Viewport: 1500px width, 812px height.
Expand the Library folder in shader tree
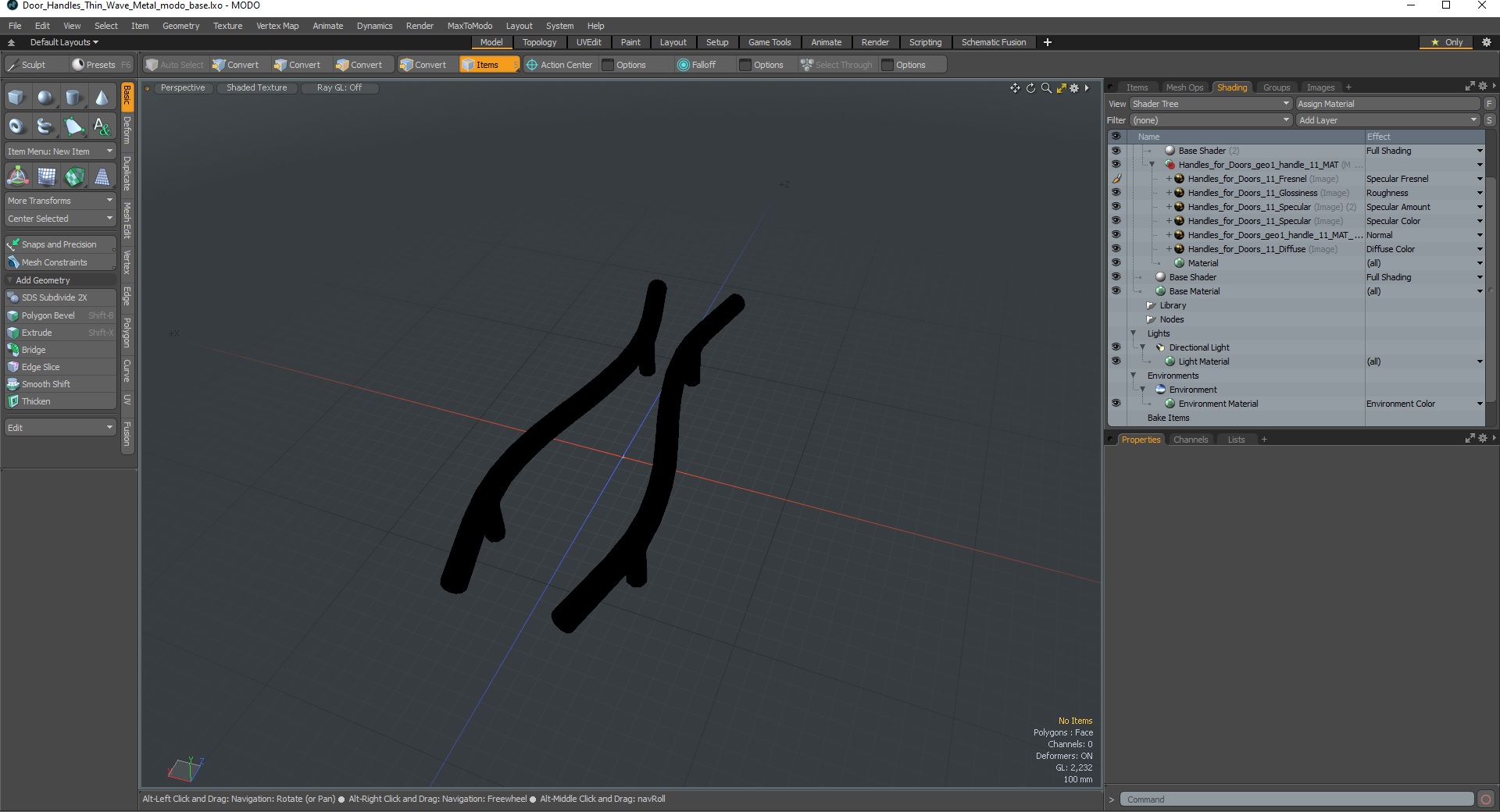click(1151, 305)
